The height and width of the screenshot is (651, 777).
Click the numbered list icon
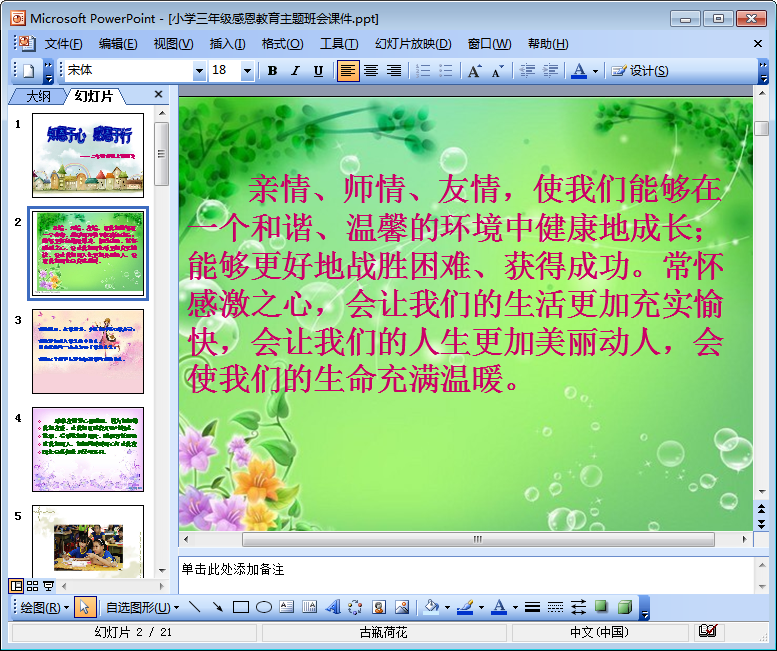423,71
